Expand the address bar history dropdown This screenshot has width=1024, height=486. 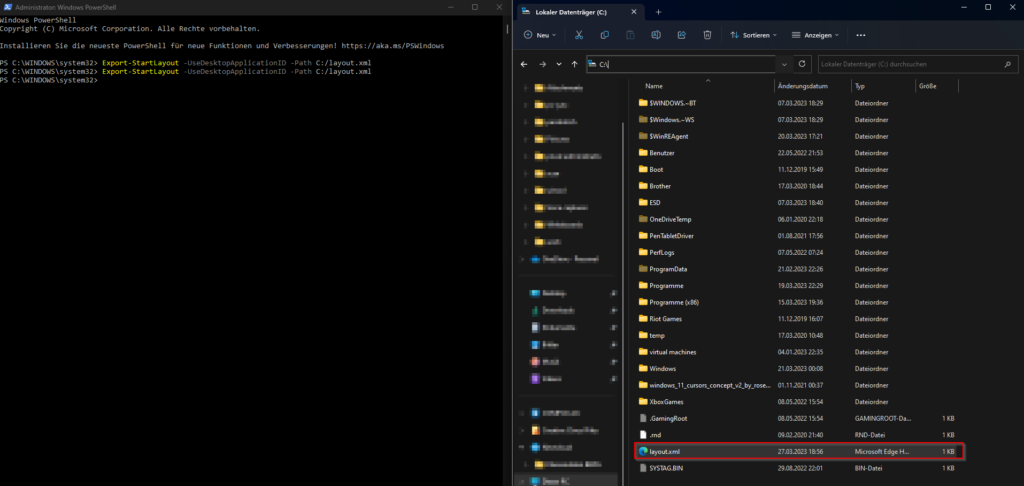[x=784, y=64]
